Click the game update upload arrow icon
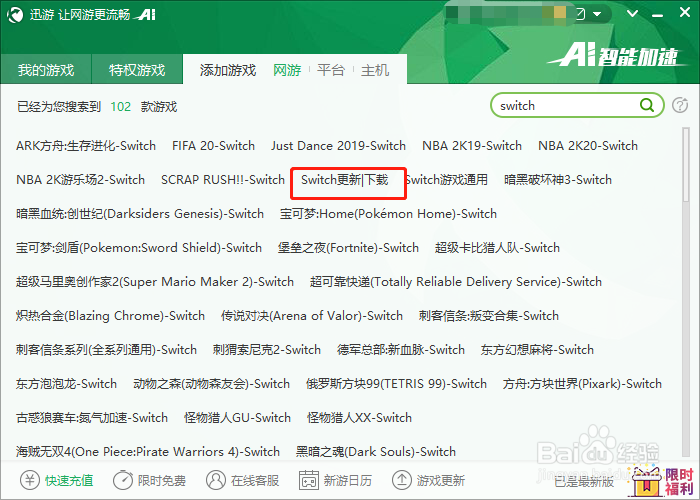The height and width of the screenshot is (500, 700). click(401, 480)
